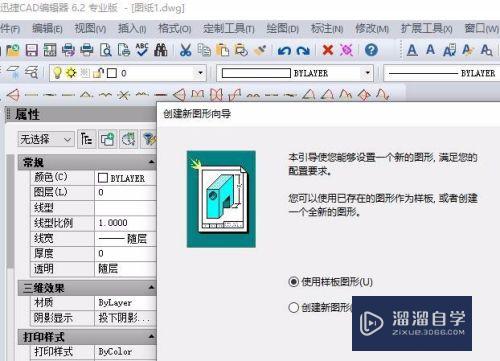Click the layer search icon with magnifier

(x=32, y=73)
